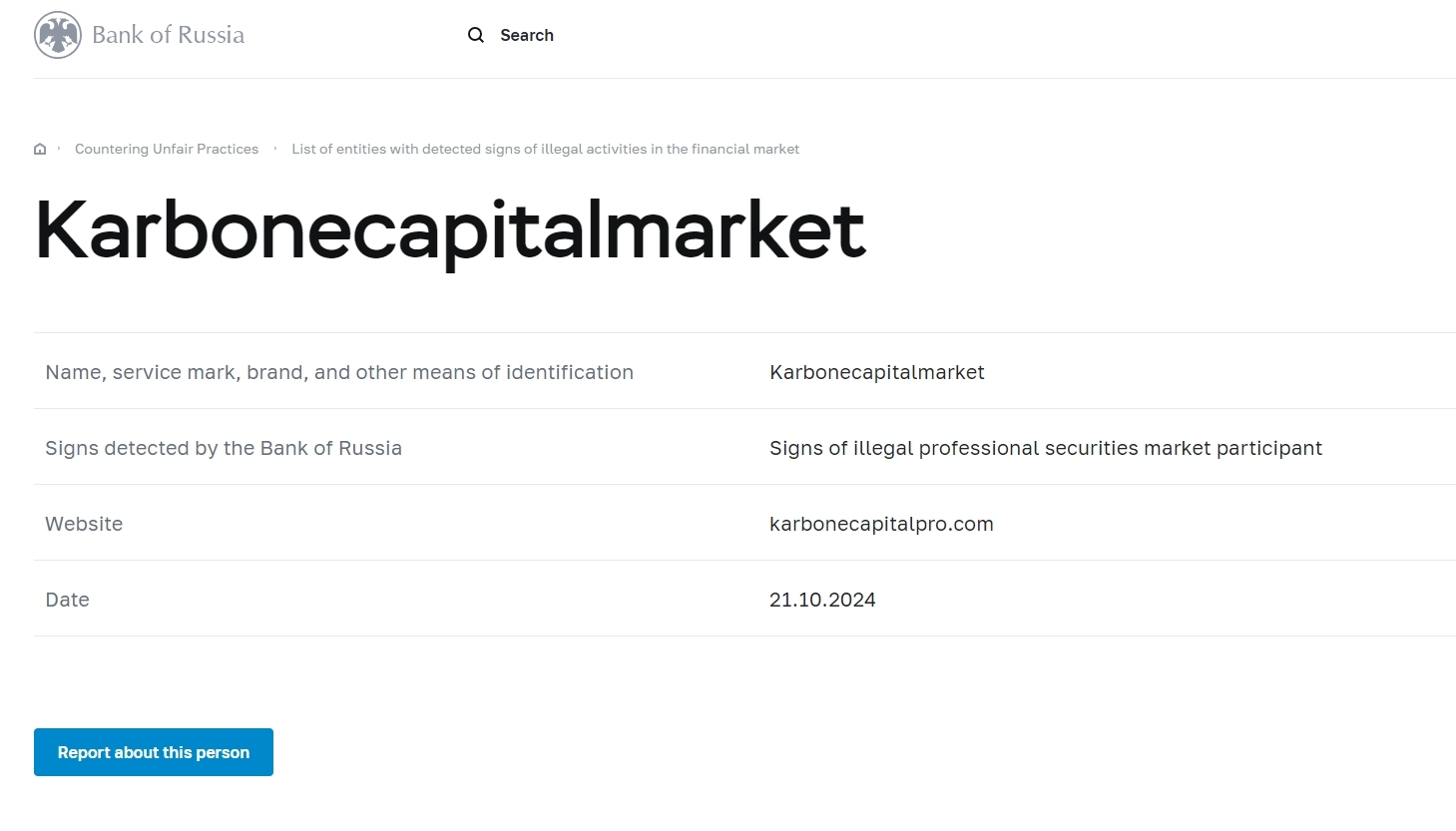Click the Website row label
The image size is (1456, 831).
tap(84, 524)
